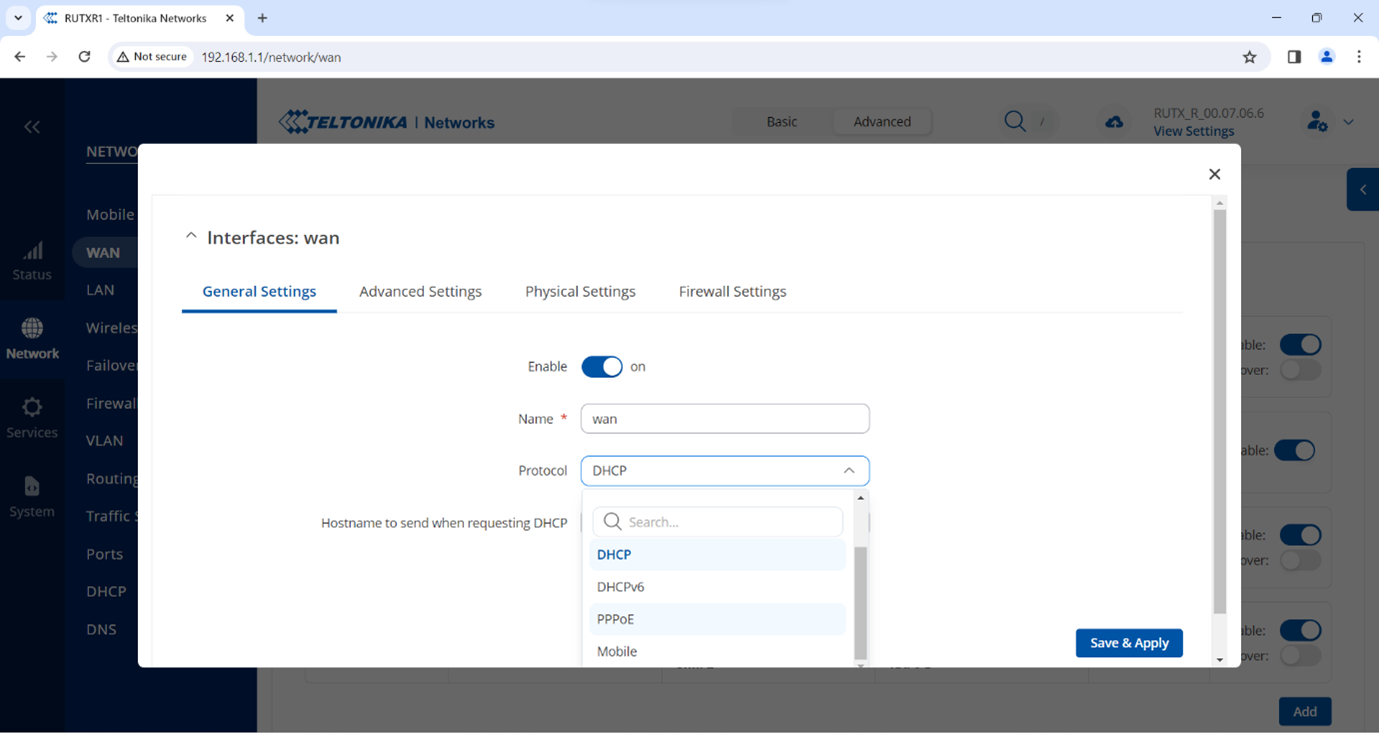Click the Name input field

click(724, 419)
